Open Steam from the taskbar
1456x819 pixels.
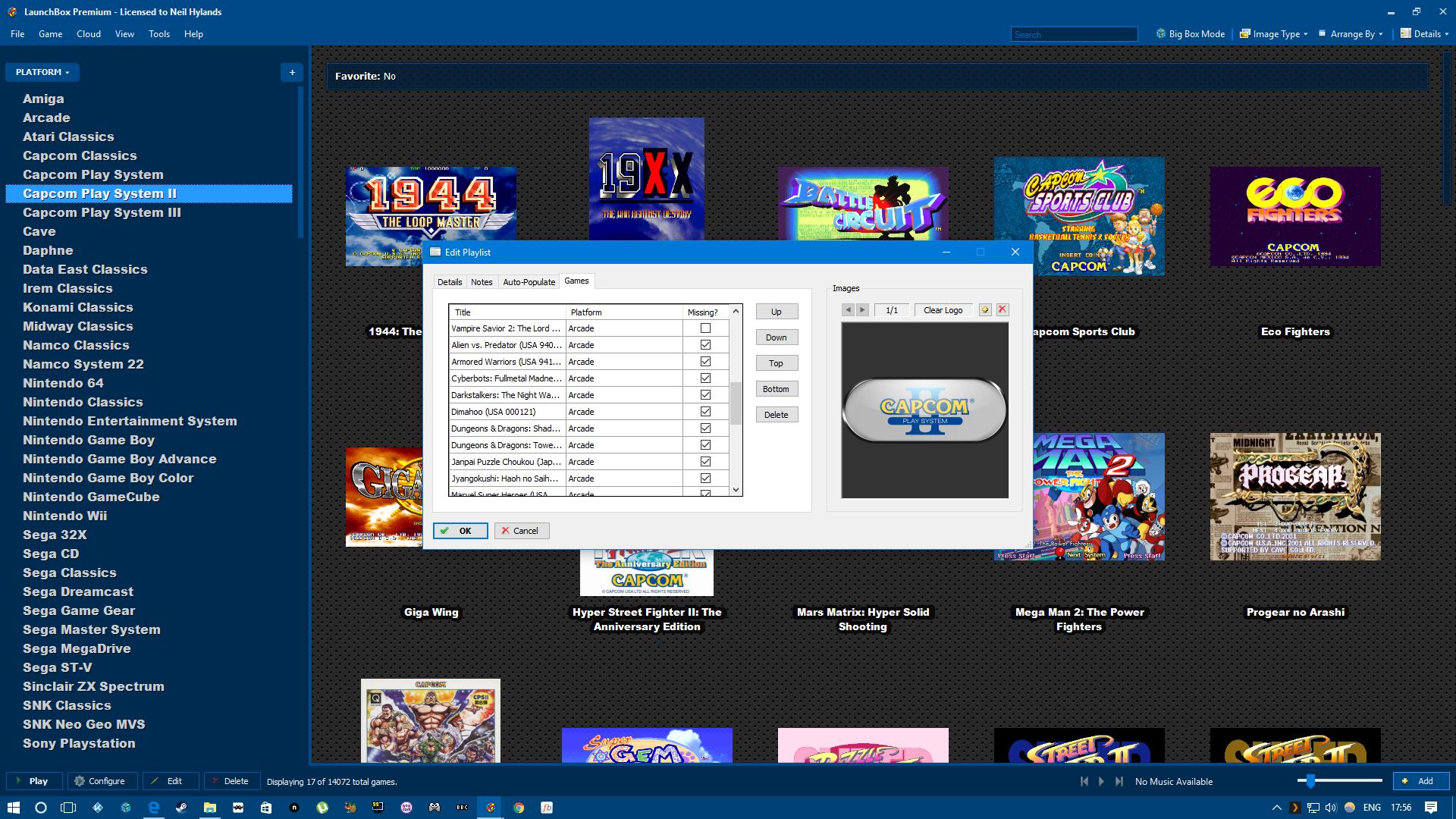[181, 808]
